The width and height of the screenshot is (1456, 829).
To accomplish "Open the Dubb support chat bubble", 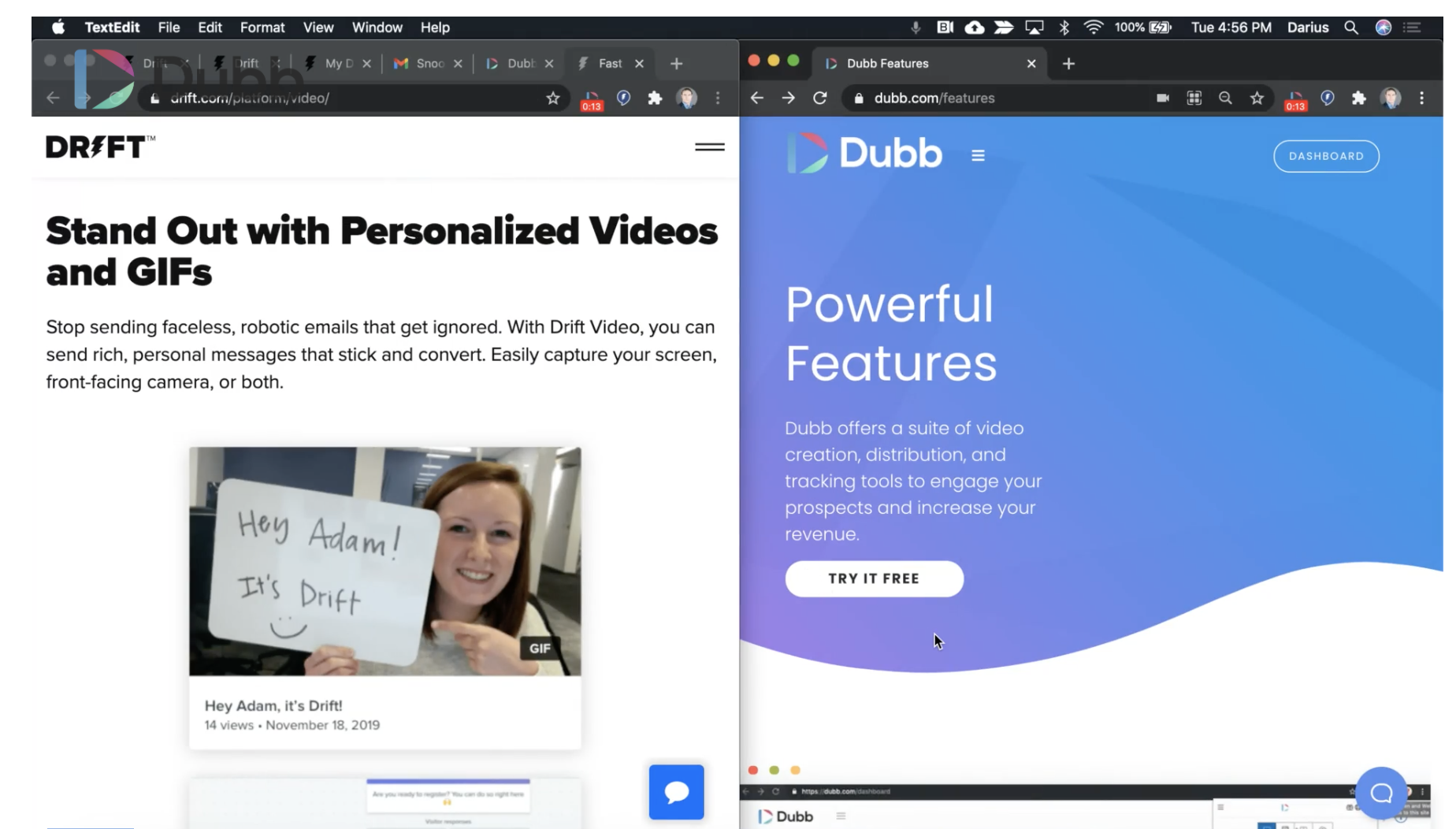I will [x=1381, y=793].
